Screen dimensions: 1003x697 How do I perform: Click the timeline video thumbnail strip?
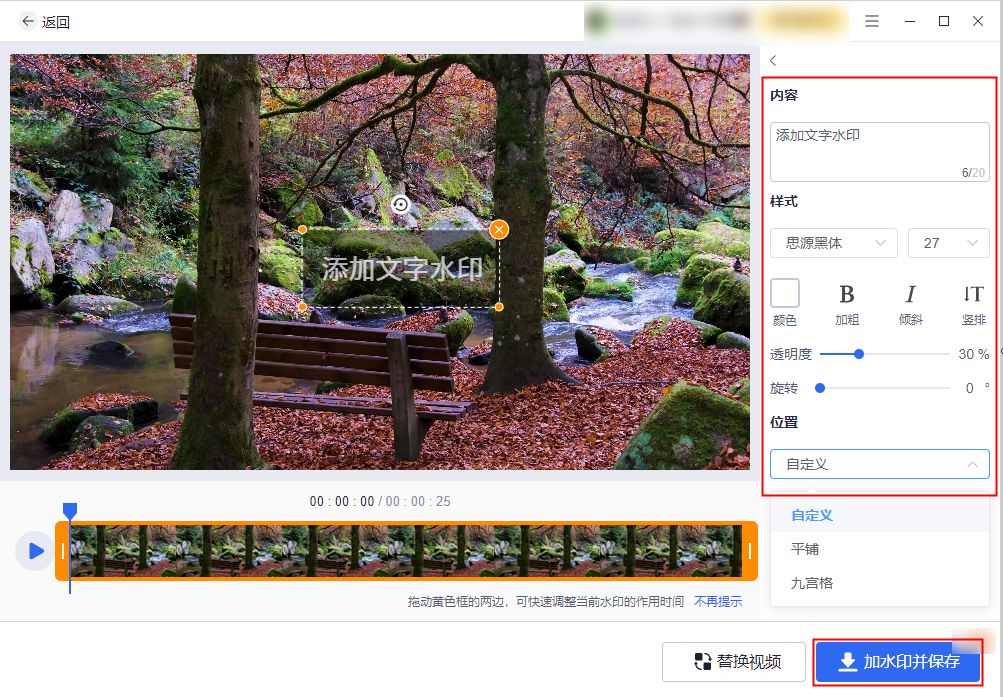[x=406, y=551]
